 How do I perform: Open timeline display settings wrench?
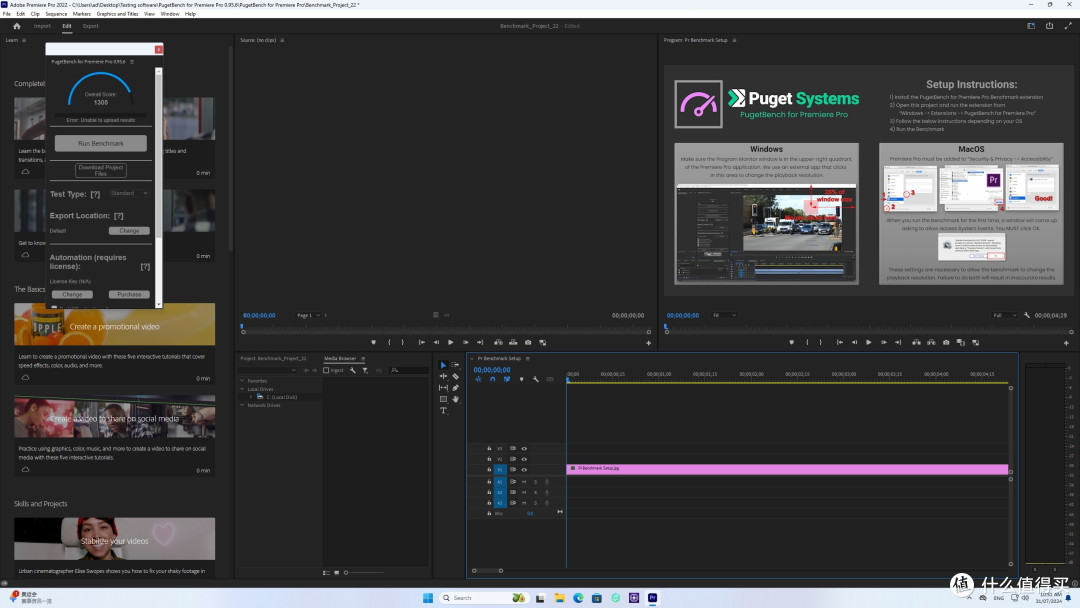536,379
